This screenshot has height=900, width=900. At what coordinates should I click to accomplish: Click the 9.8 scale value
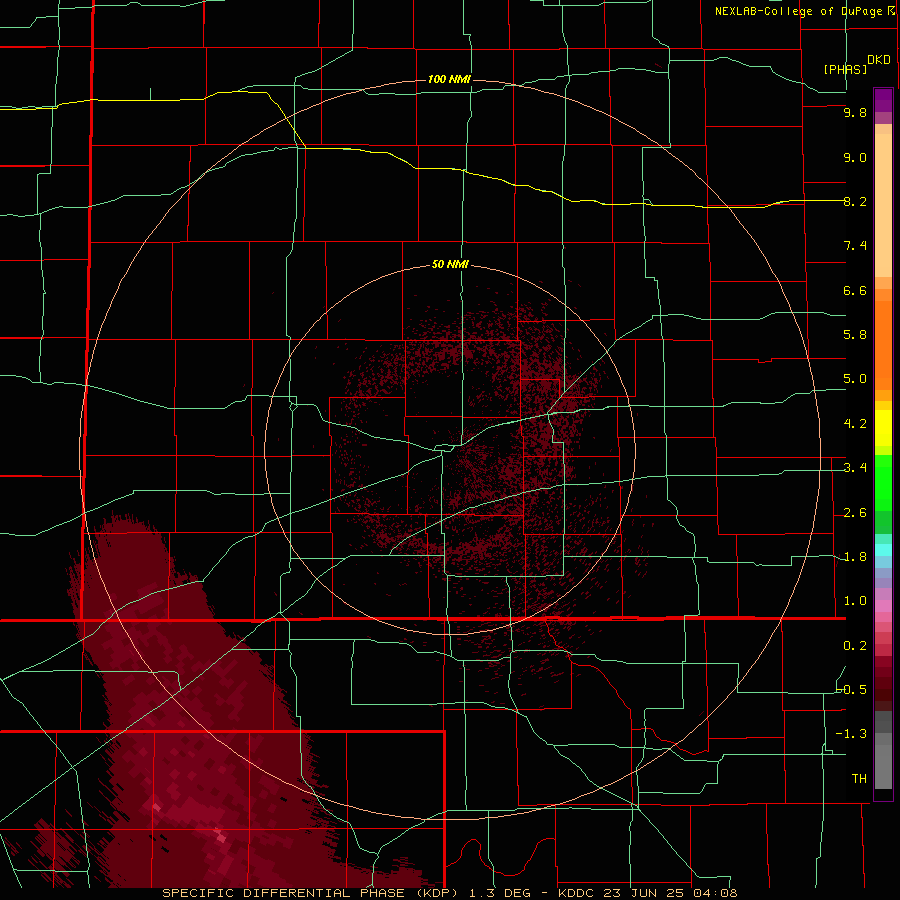pyautogui.click(x=855, y=112)
